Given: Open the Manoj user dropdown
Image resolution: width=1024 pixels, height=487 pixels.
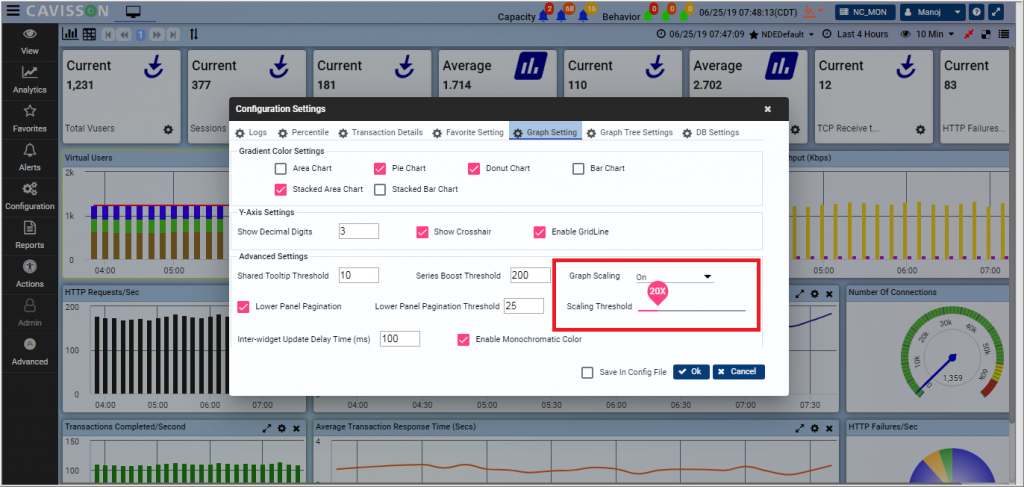Looking at the screenshot, I should pyautogui.click(x=933, y=12).
